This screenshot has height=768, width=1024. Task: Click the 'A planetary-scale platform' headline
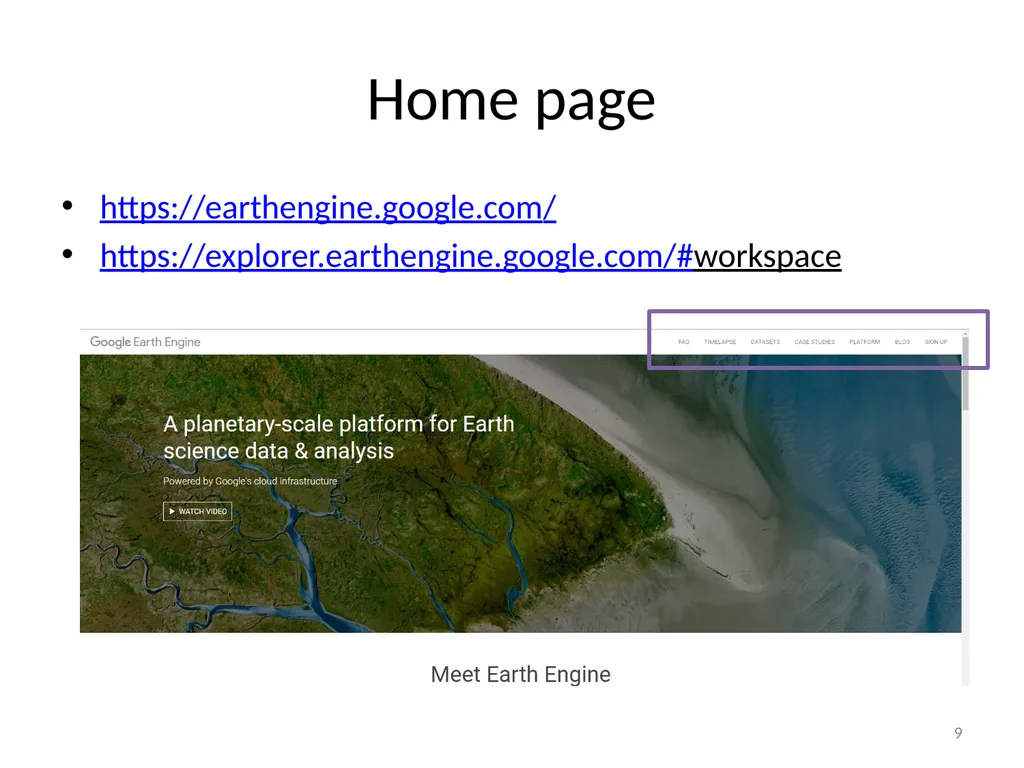[x=338, y=437]
